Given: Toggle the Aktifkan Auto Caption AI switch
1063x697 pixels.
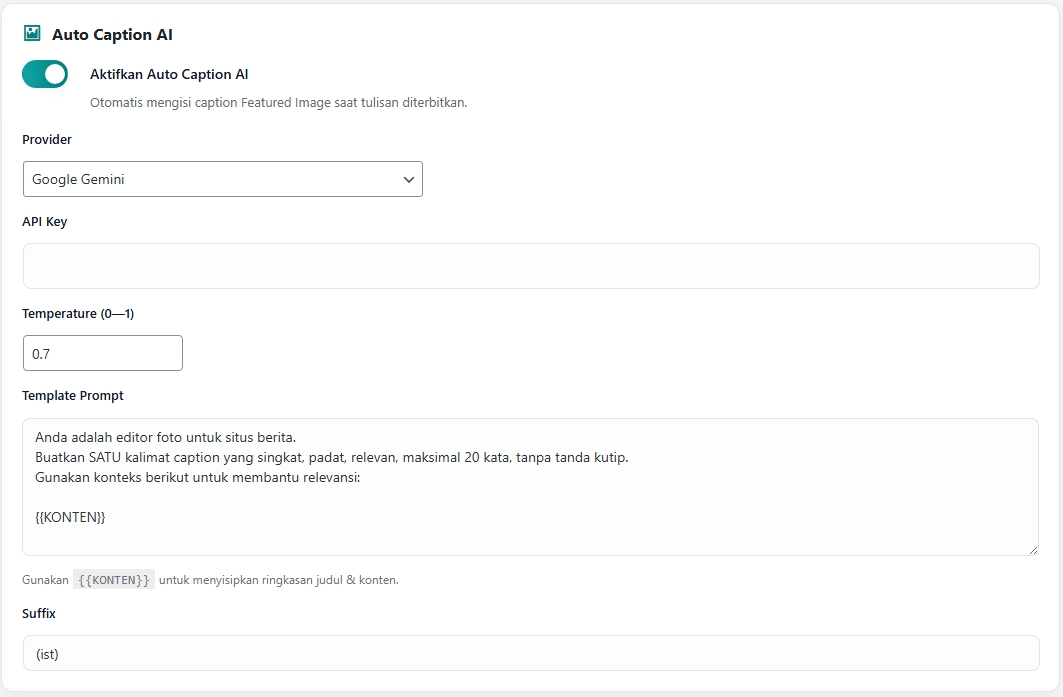Looking at the screenshot, I should coord(45,74).
